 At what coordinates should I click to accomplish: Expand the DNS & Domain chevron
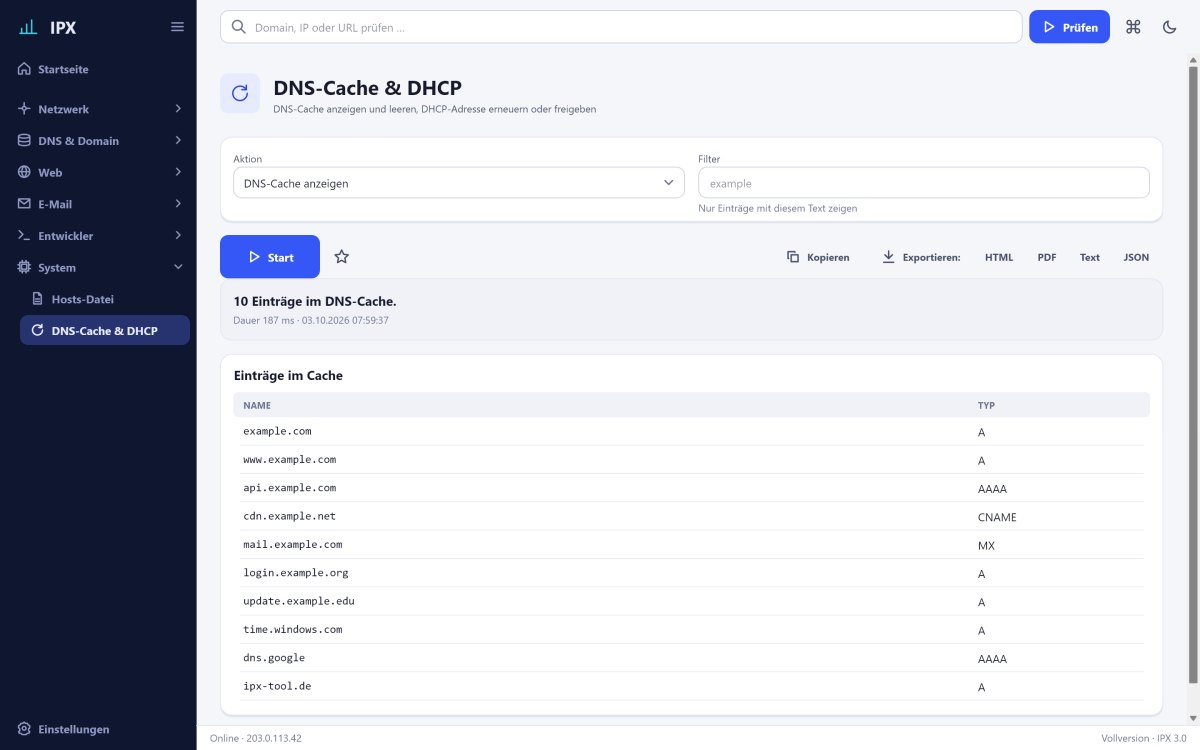tap(178, 141)
